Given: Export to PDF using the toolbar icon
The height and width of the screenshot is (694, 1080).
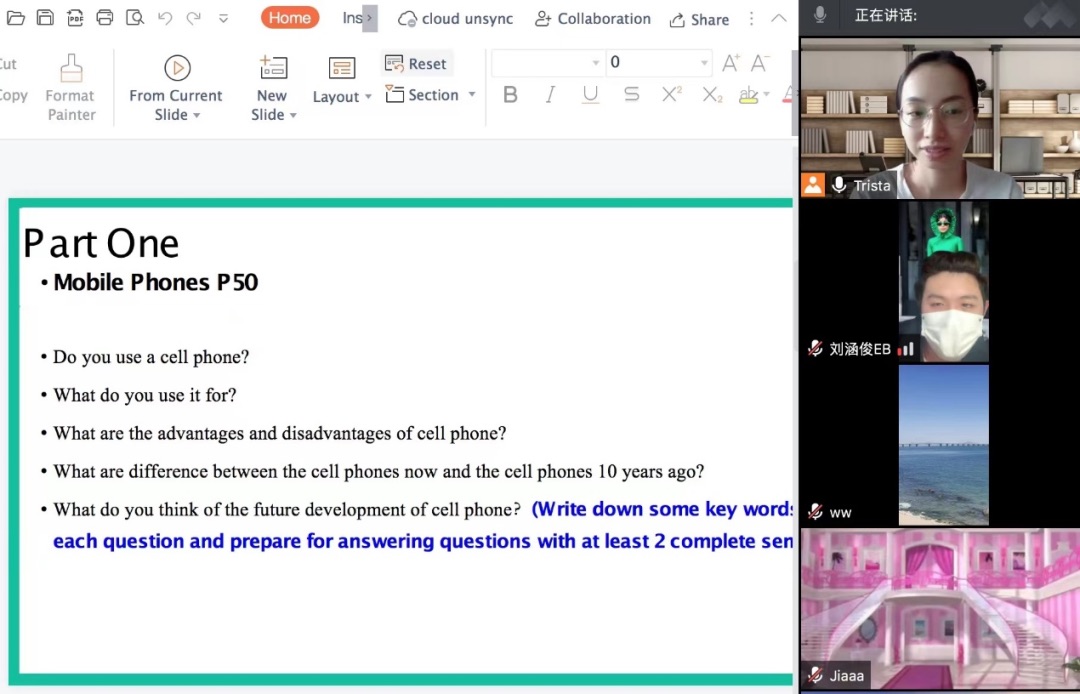Looking at the screenshot, I should coord(75,18).
